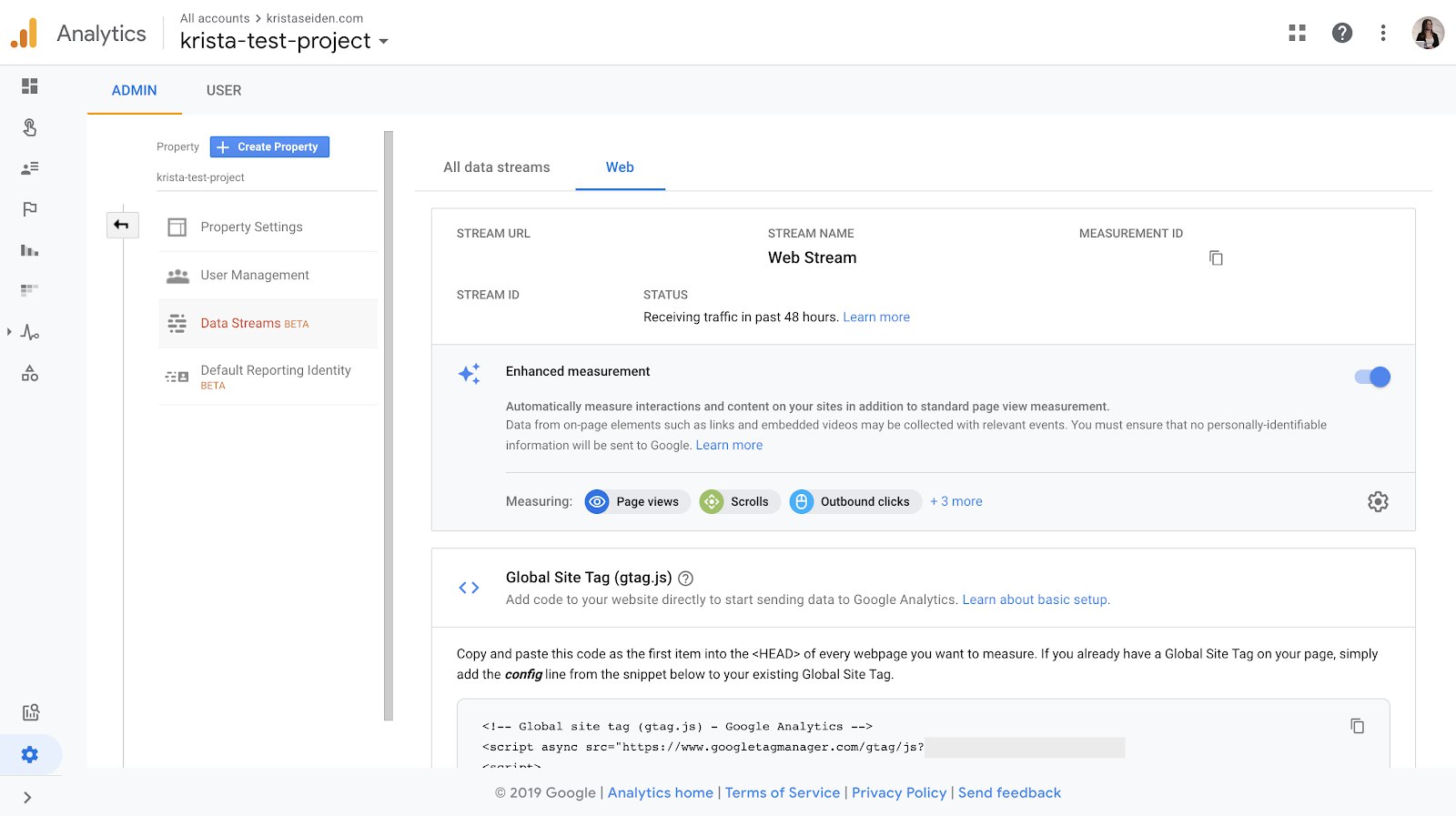Screen dimensions: 1456x816
Task: Click the Default Reporting Identity icon
Action: point(177,377)
